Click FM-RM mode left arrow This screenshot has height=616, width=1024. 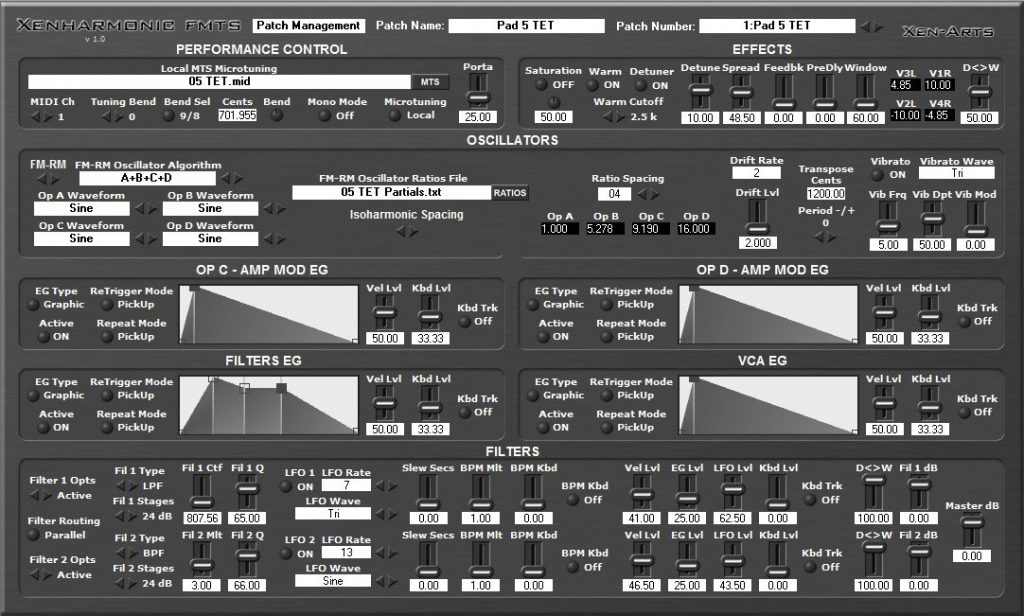42,178
